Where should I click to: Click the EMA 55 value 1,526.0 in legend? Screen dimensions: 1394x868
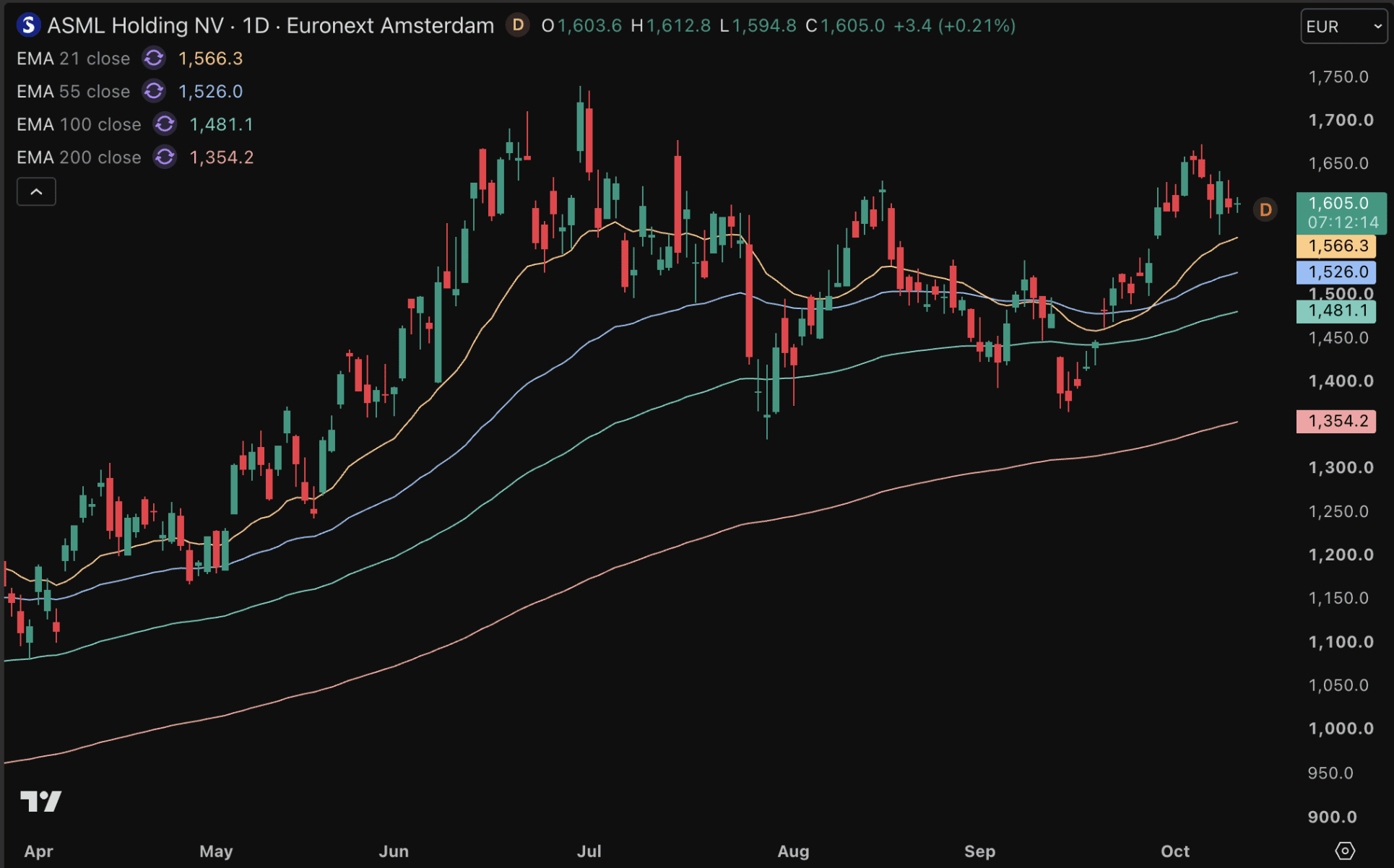[x=210, y=92]
